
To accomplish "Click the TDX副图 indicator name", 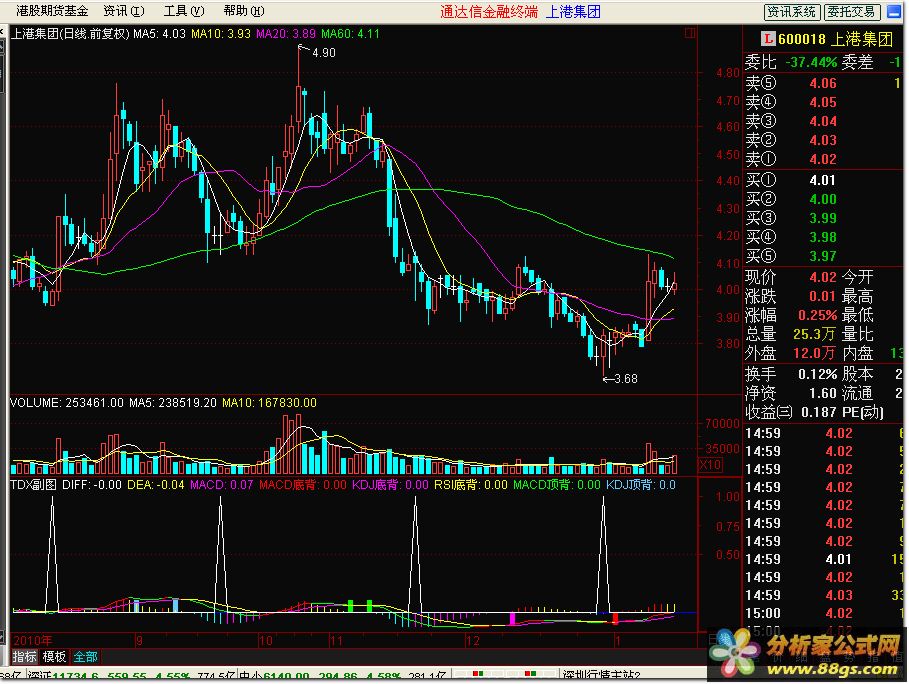I will [33, 485].
